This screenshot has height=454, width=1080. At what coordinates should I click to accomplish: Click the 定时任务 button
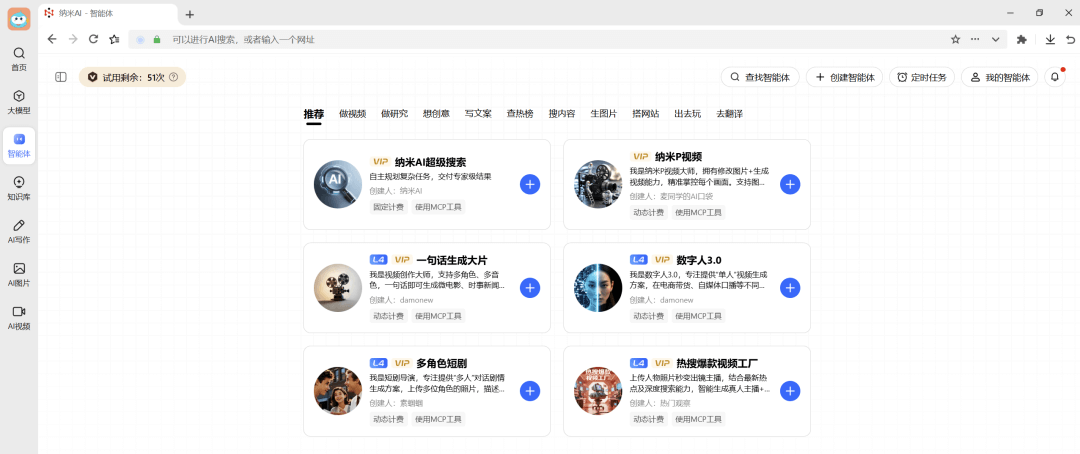(921, 77)
